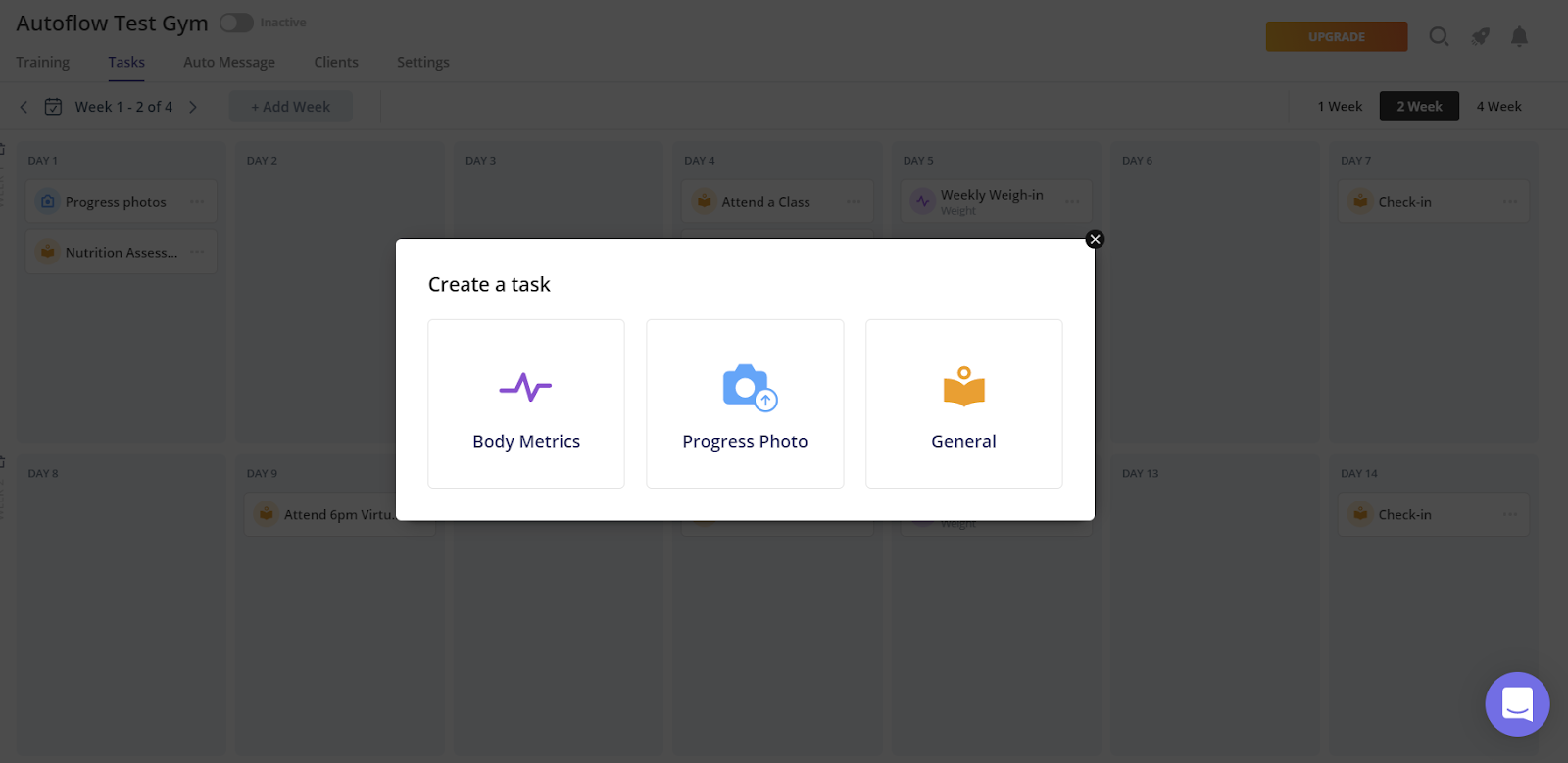
Task: Click the DAY 2 column header
Action: pos(262,161)
